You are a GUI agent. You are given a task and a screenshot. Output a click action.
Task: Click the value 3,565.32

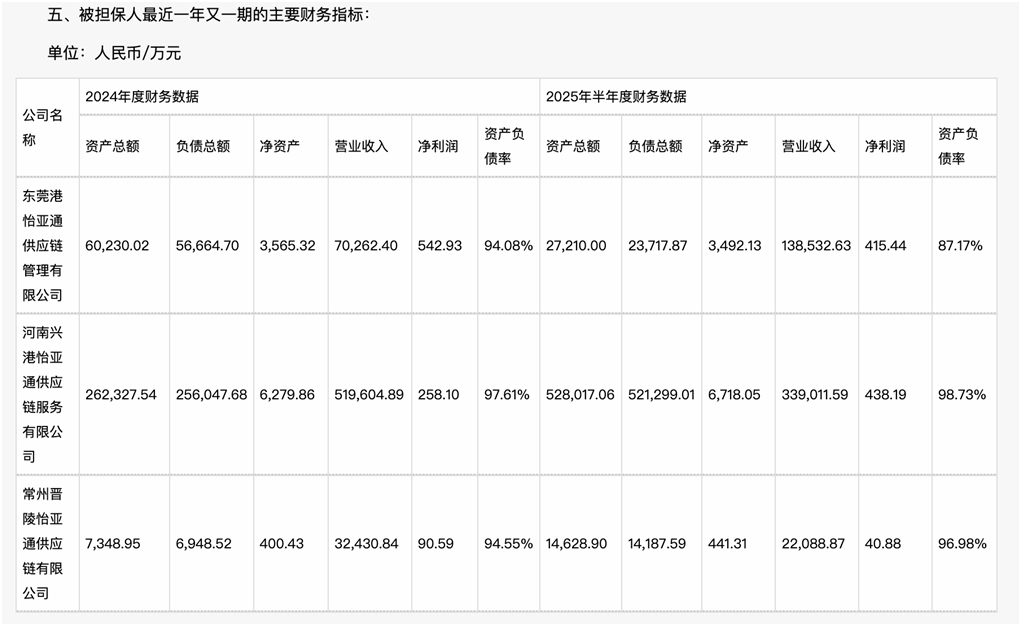click(287, 246)
